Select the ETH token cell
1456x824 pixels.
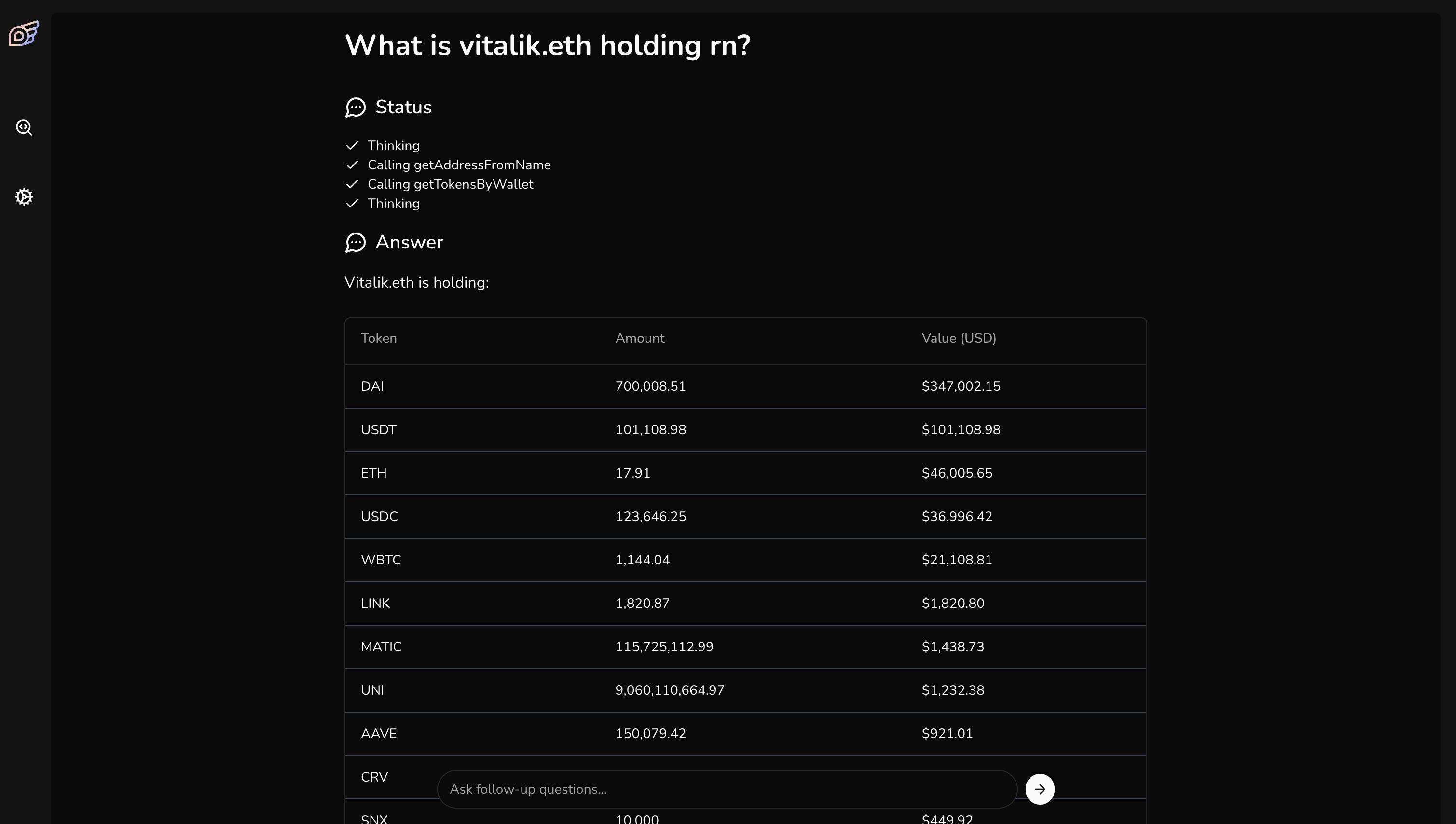point(373,473)
